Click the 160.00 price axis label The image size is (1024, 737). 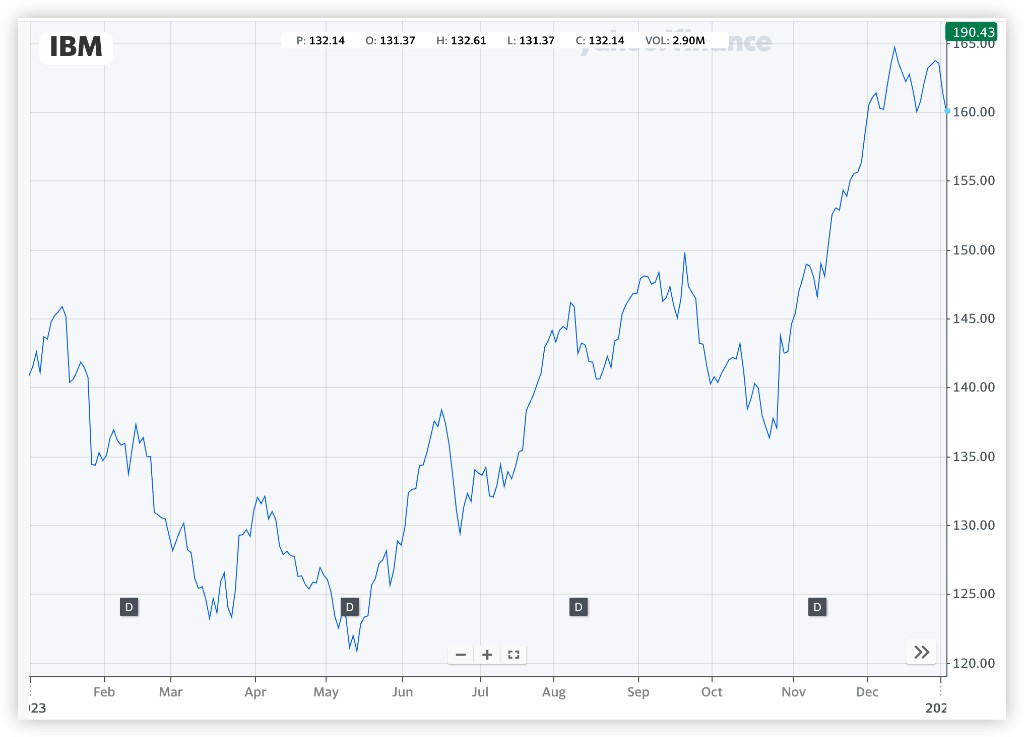pyautogui.click(x=974, y=112)
